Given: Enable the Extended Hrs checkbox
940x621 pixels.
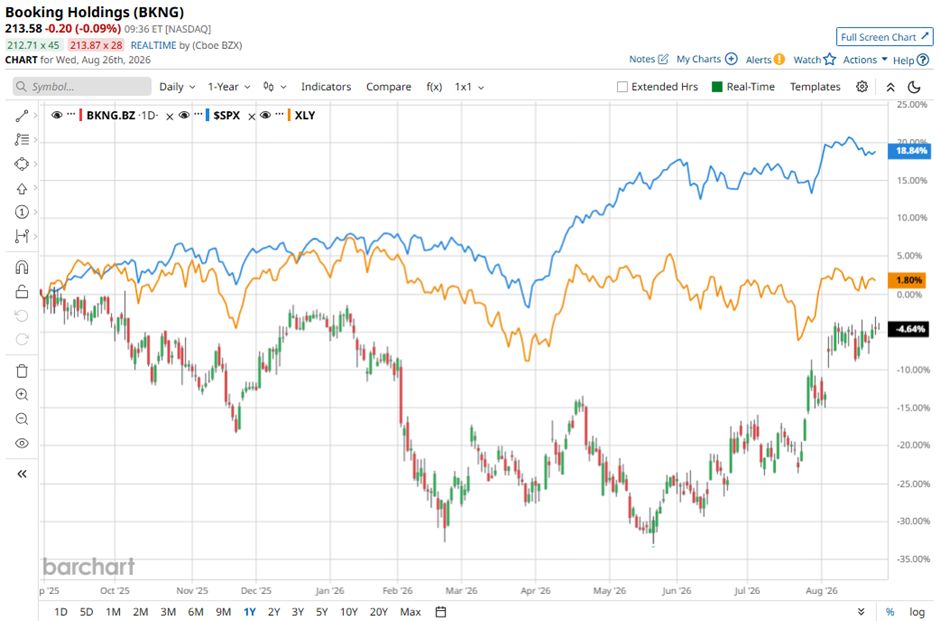Looking at the screenshot, I should 622,87.
